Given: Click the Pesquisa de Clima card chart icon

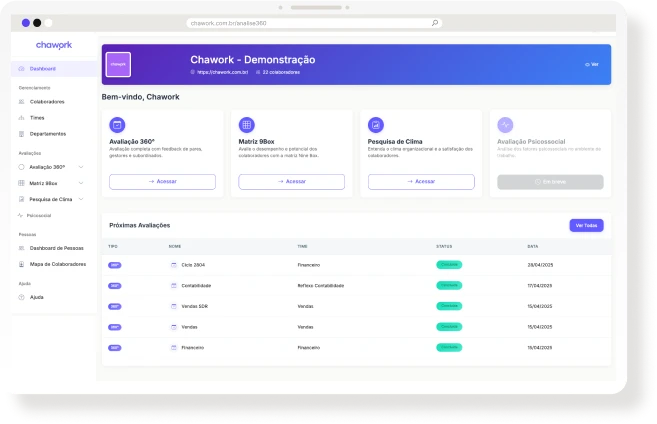Looking at the screenshot, I should 376,125.
